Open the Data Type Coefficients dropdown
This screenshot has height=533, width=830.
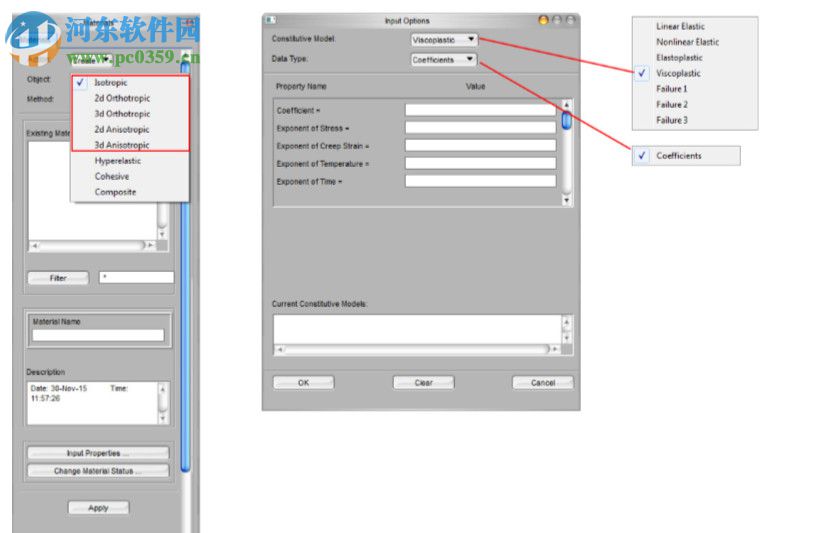(444, 60)
